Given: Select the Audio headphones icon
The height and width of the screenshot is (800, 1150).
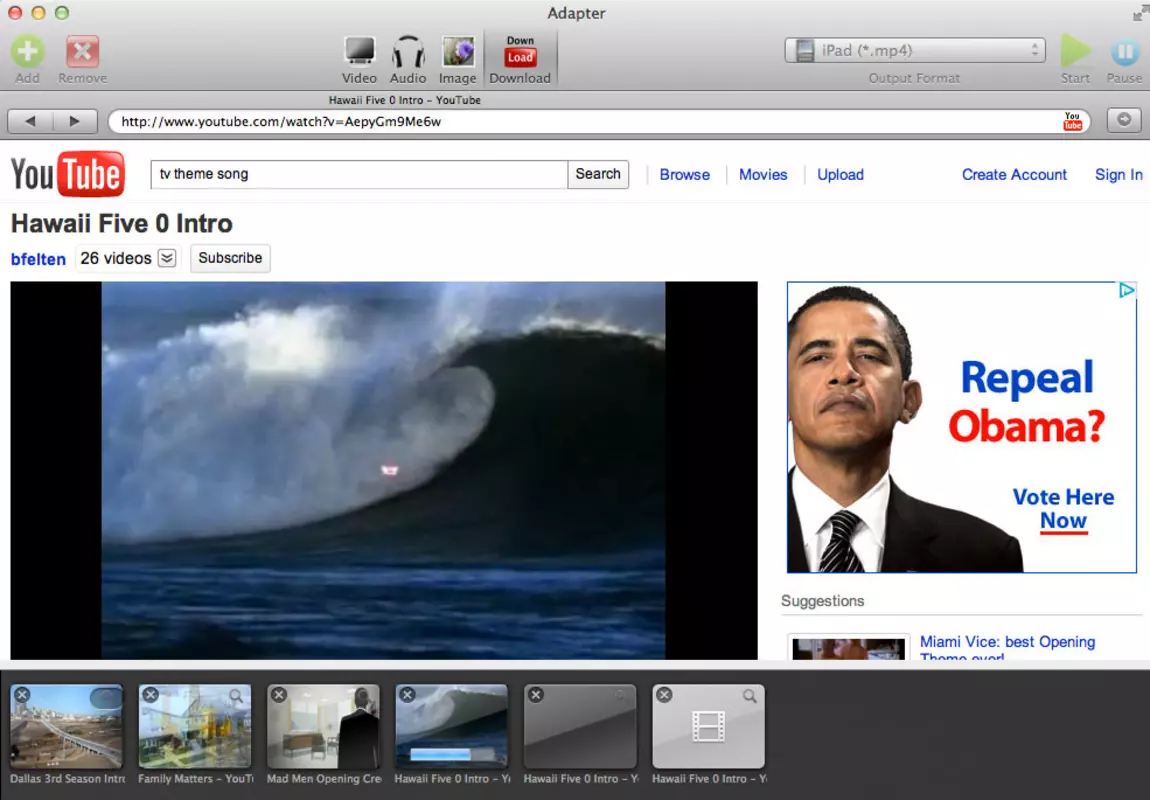Looking at the screenshot, I should click(408, 51).
